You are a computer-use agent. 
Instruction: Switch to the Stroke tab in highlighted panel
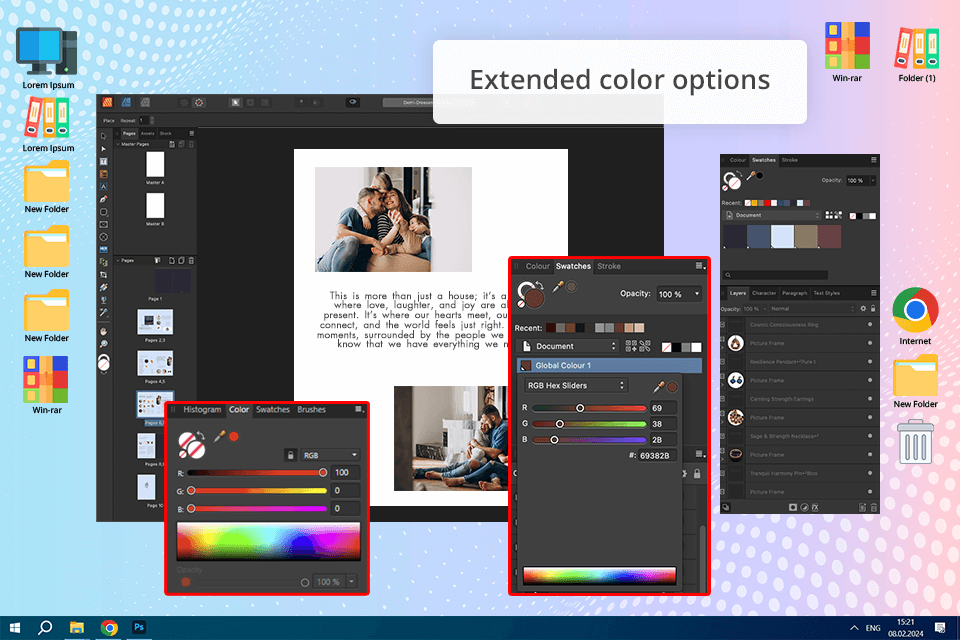click(609, 266)
